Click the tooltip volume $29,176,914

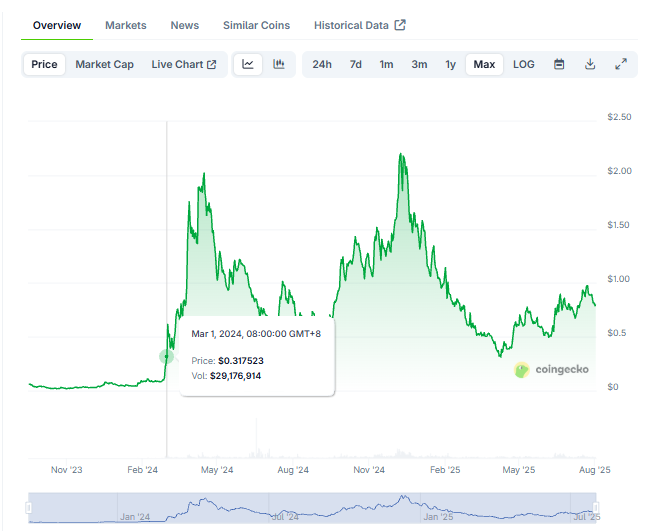[235, 376]
